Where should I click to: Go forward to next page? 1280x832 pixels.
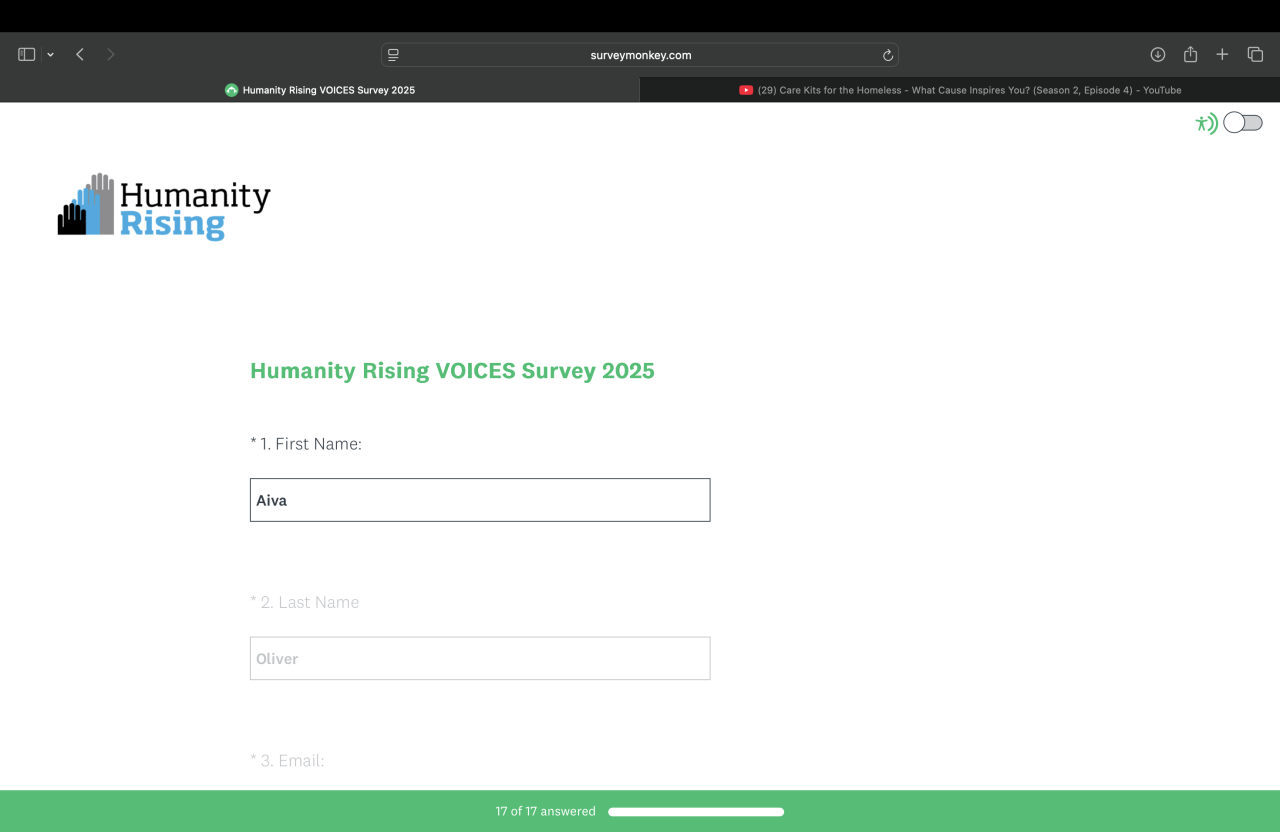click(110, 55)
